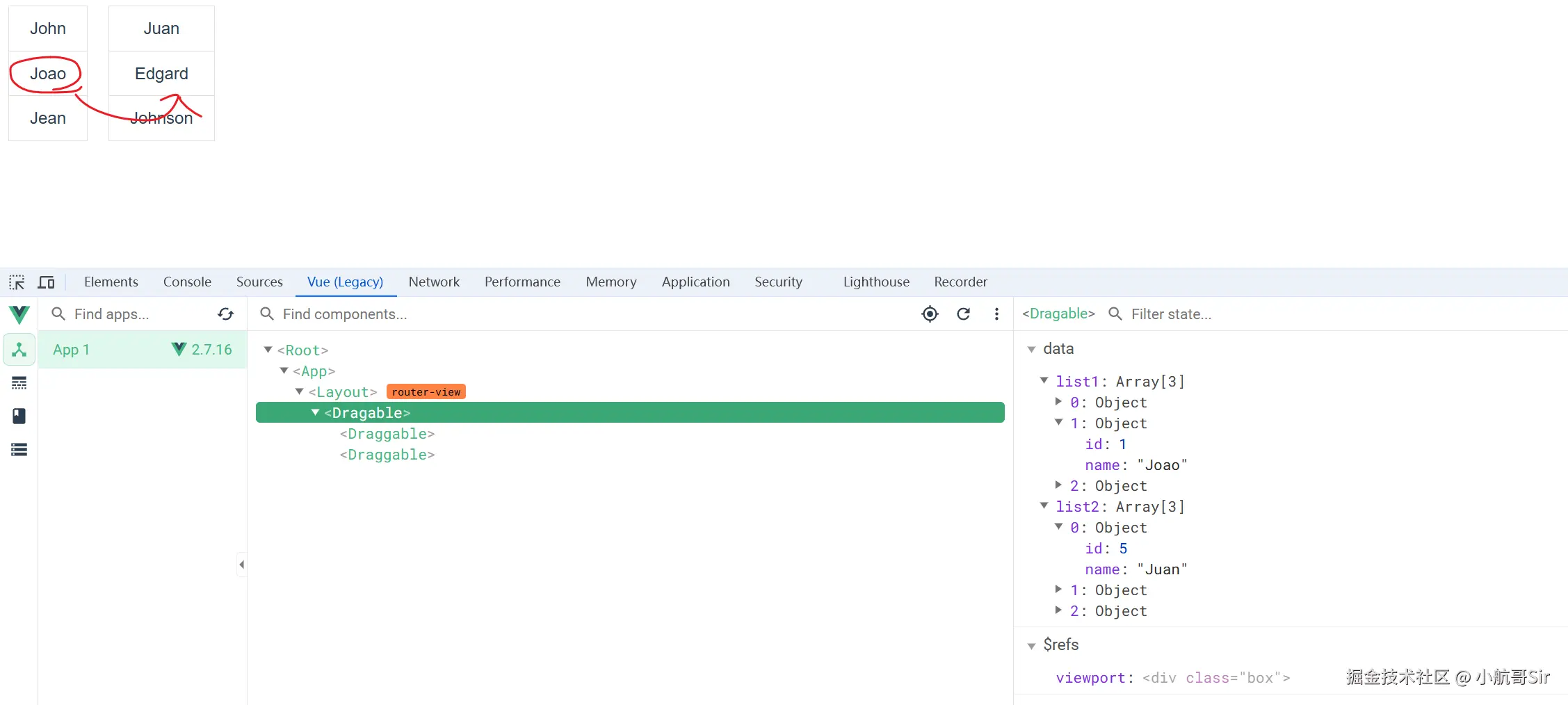
Task: Open the Sources tab
Action: tap(259, 282)
